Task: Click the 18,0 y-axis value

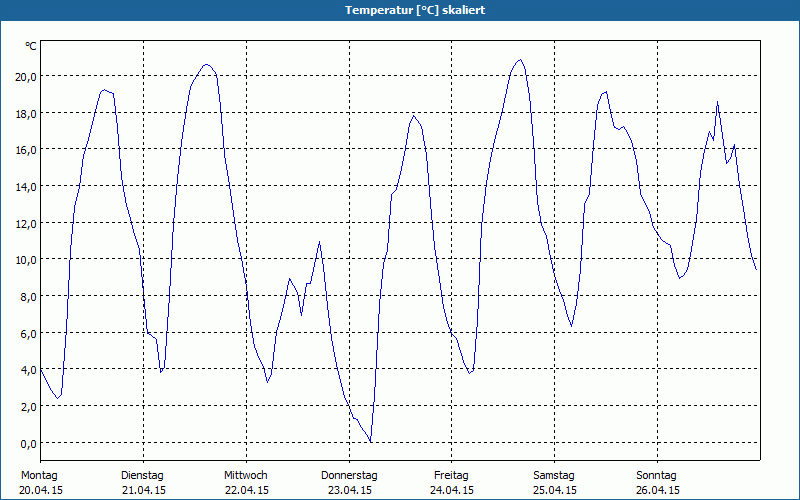Action: click(x=28, y=113)
